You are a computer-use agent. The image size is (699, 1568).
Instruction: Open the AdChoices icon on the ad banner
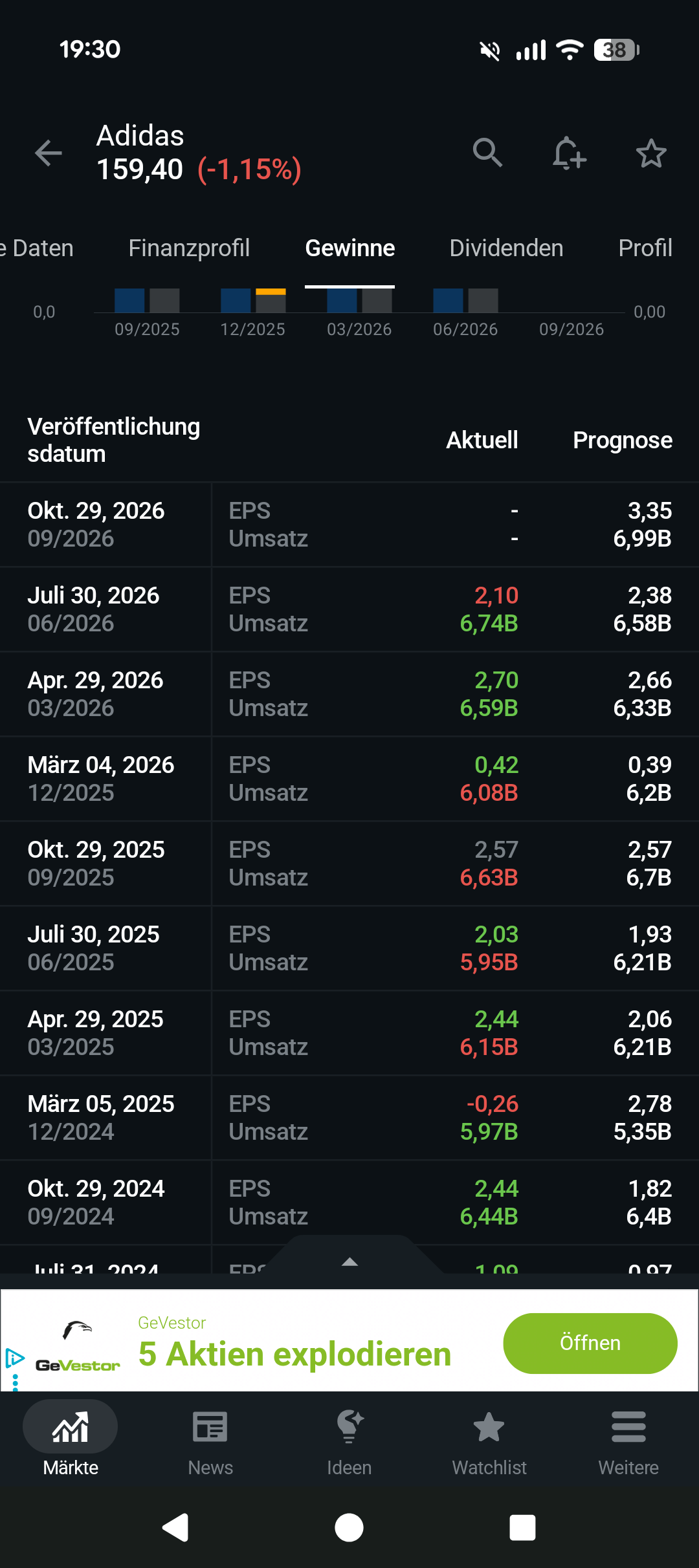pyautogui.click(x=14, y=1358)
